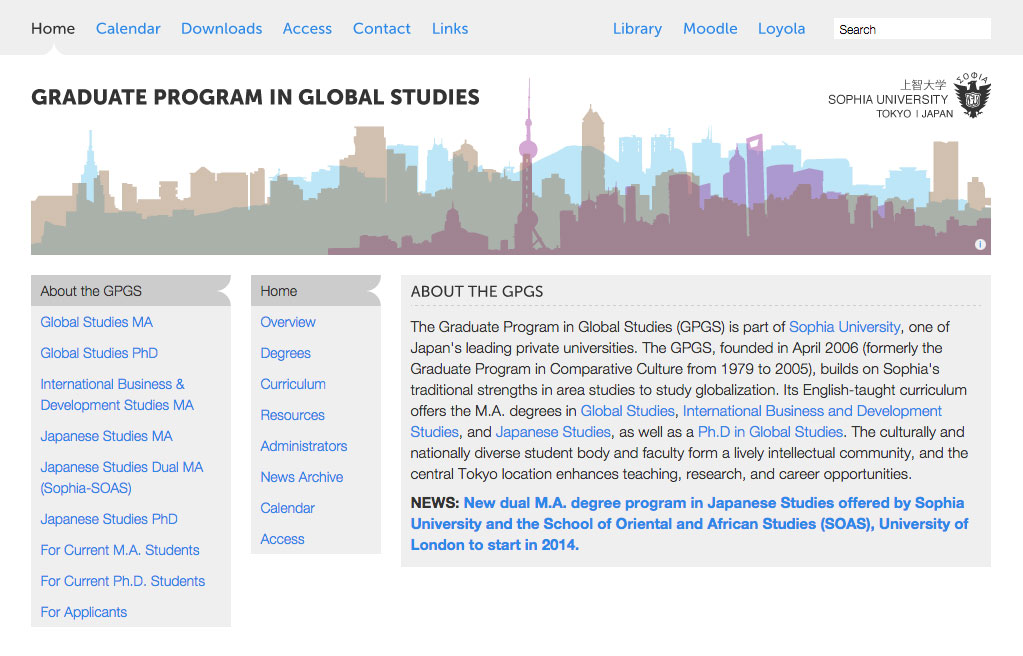The image size is (1023, 656).
Task: Open Overview in the submenu
Action: tap(288, 322)
